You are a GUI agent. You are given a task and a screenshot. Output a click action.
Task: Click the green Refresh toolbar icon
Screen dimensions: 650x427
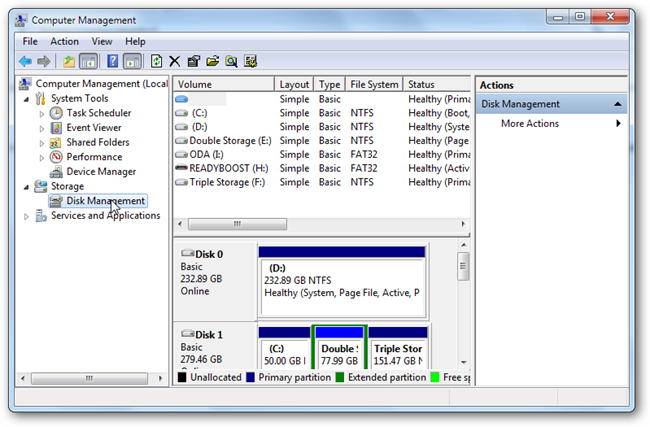[156, 61]
